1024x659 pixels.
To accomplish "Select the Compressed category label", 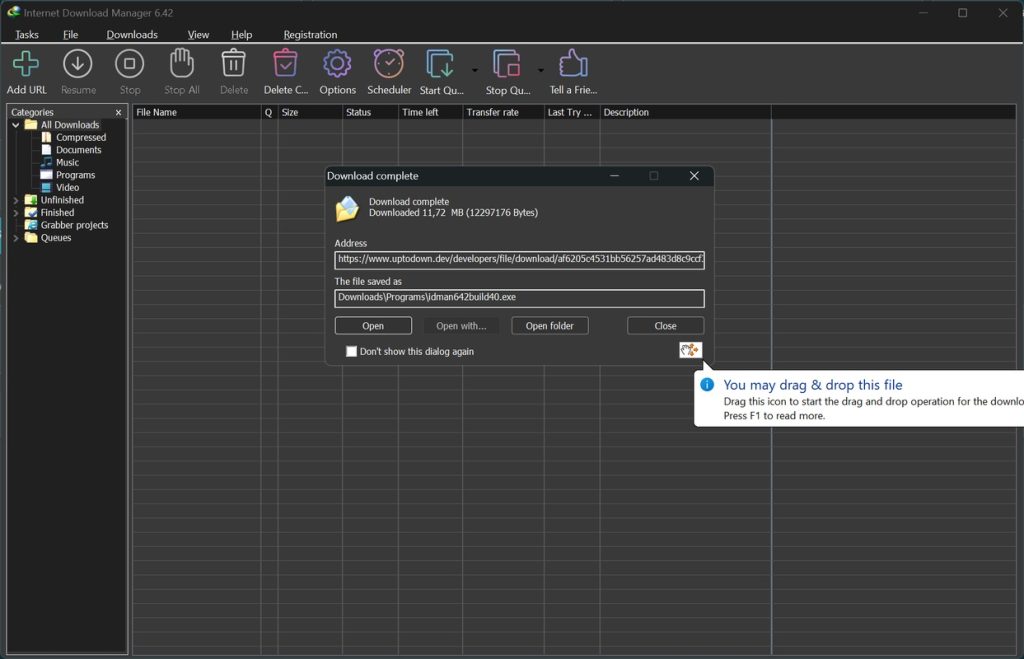I will tap(81, 137).
